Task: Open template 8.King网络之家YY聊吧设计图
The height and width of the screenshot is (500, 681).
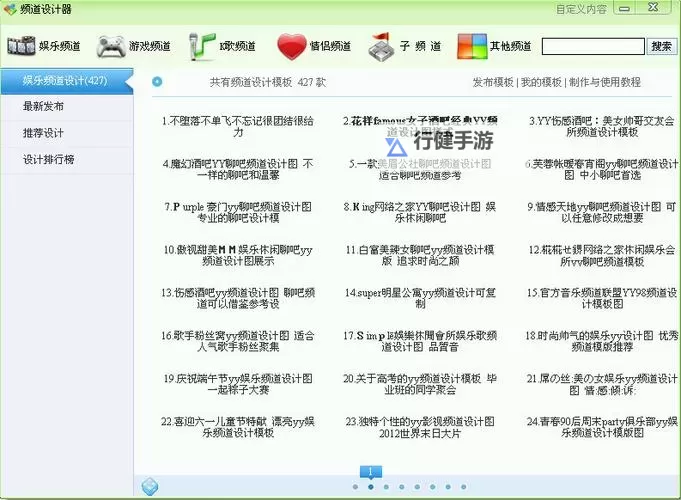Action: point(420,212)
